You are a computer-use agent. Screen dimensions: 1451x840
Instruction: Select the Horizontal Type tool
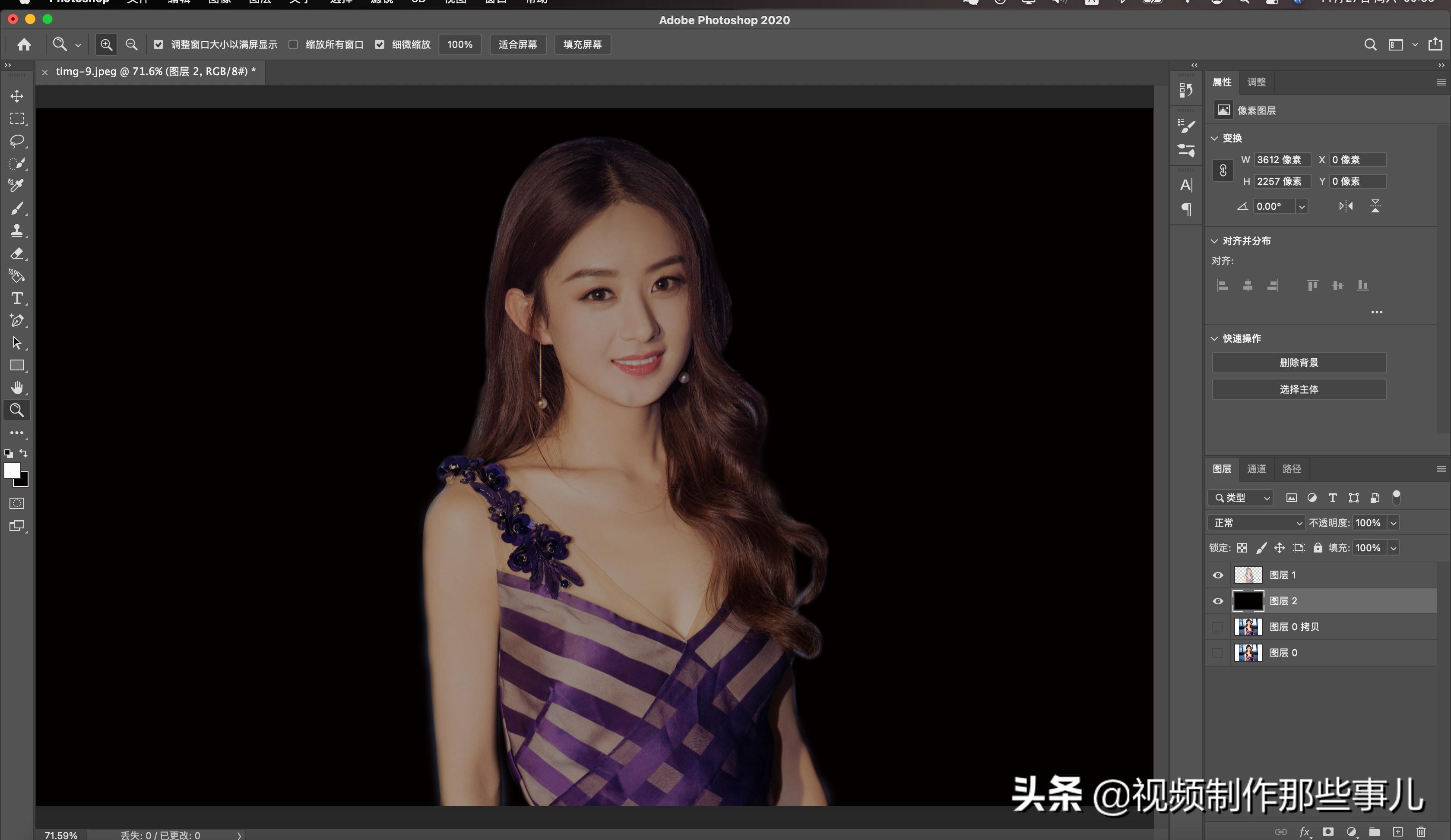pos(17,298)
